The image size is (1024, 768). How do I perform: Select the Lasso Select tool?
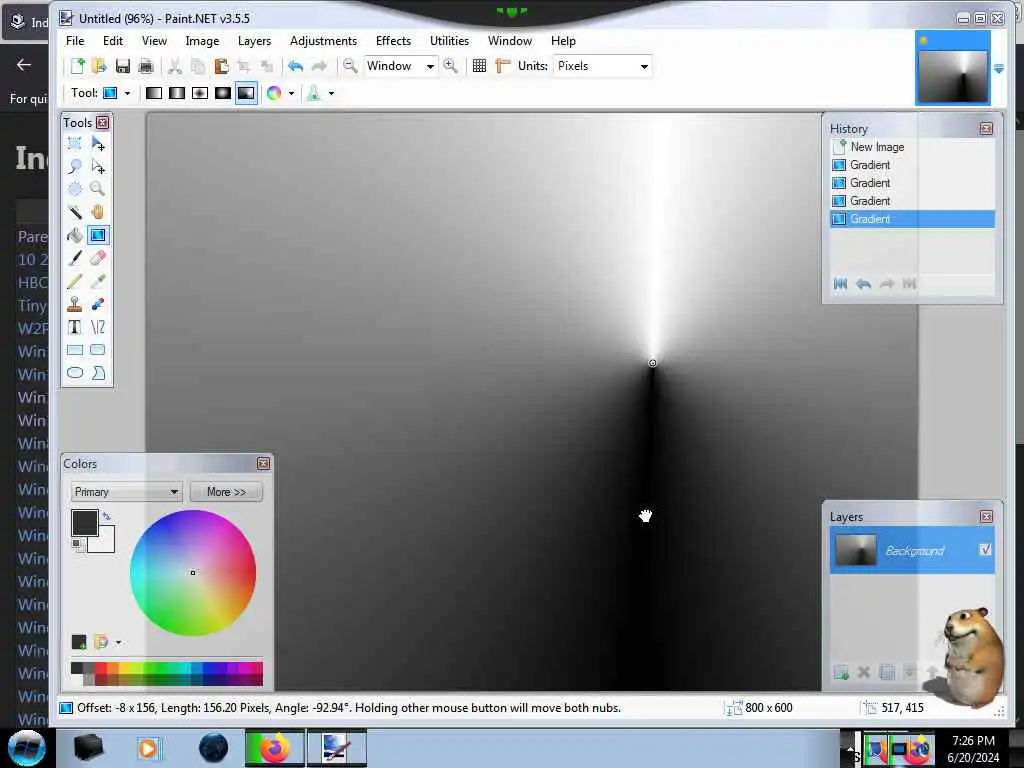(x=74, y=166)
